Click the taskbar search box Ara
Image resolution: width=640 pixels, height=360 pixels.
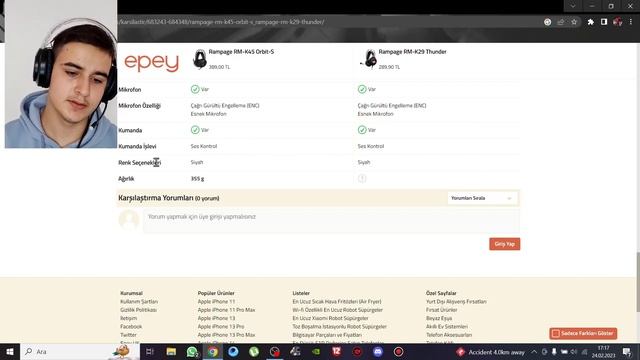(80, 351)
